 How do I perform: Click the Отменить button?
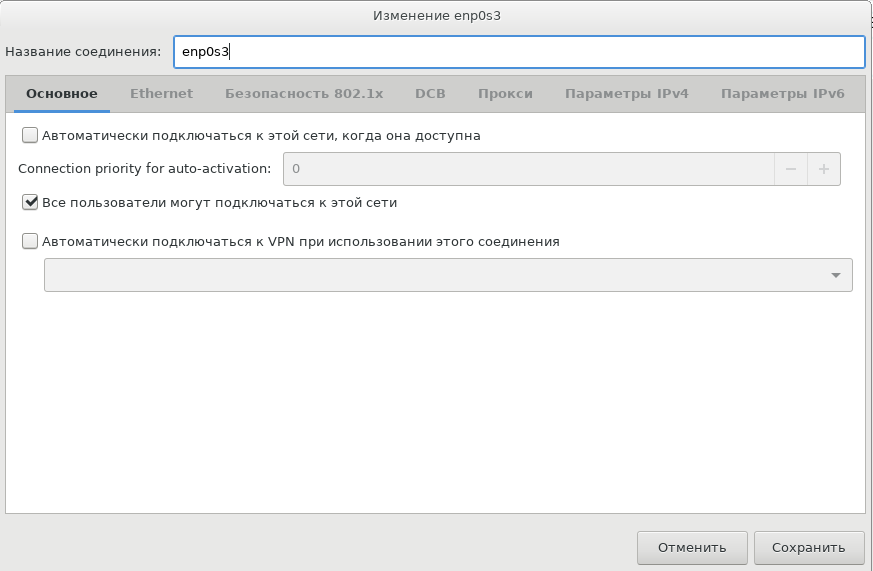[691, 547]
